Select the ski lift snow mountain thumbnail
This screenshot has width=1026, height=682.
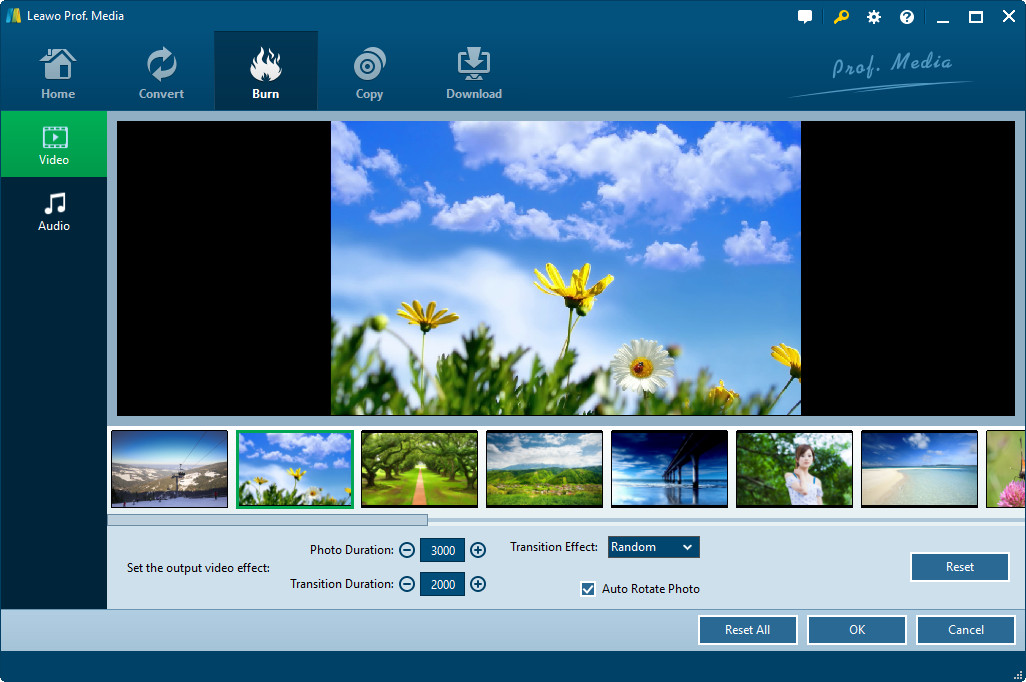point(169,469)
